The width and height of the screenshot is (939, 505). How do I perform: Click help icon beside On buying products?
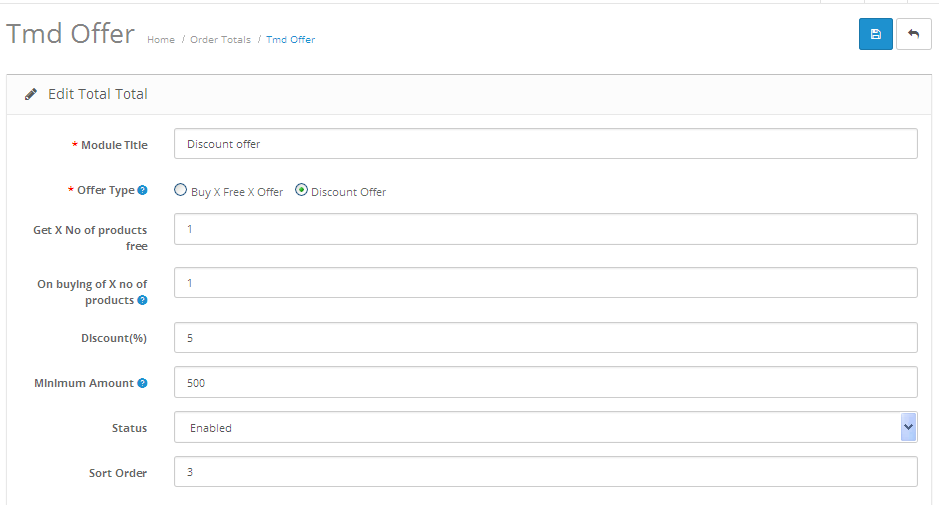pos(143,300)
